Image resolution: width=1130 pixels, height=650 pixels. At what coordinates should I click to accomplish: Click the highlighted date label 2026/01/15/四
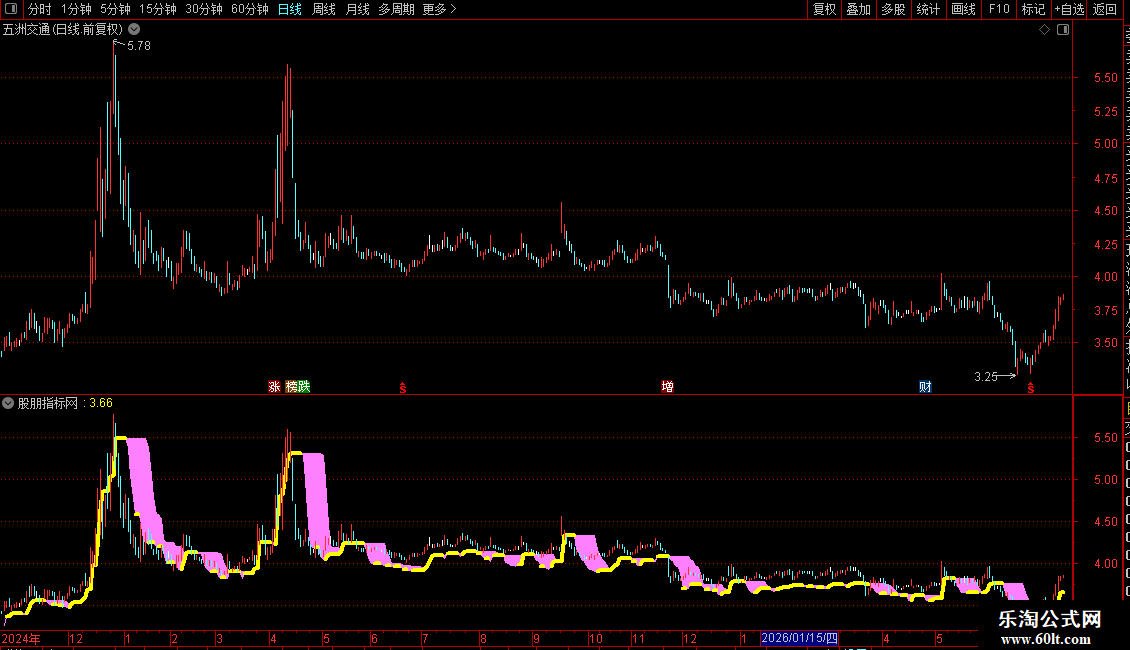tap(799, 638)
